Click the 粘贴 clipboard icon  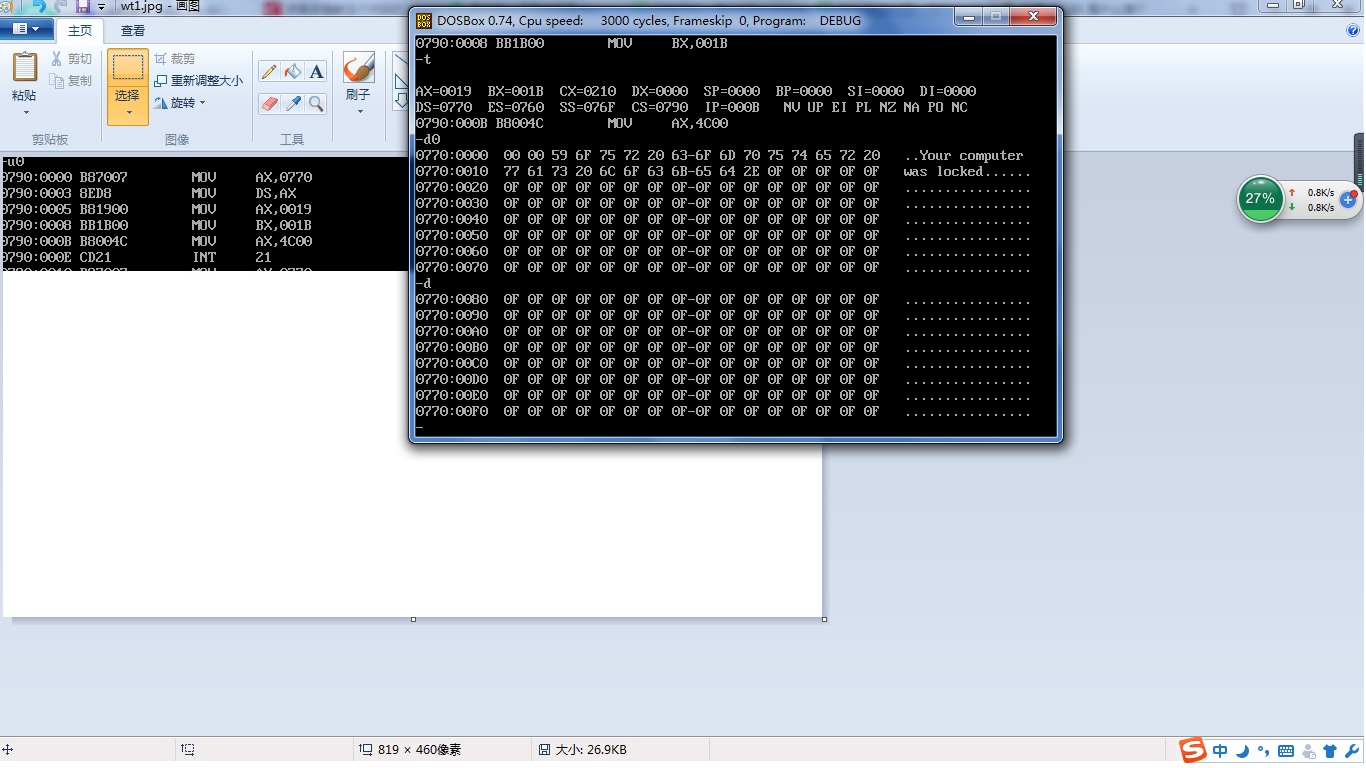(x=24, y=67)
